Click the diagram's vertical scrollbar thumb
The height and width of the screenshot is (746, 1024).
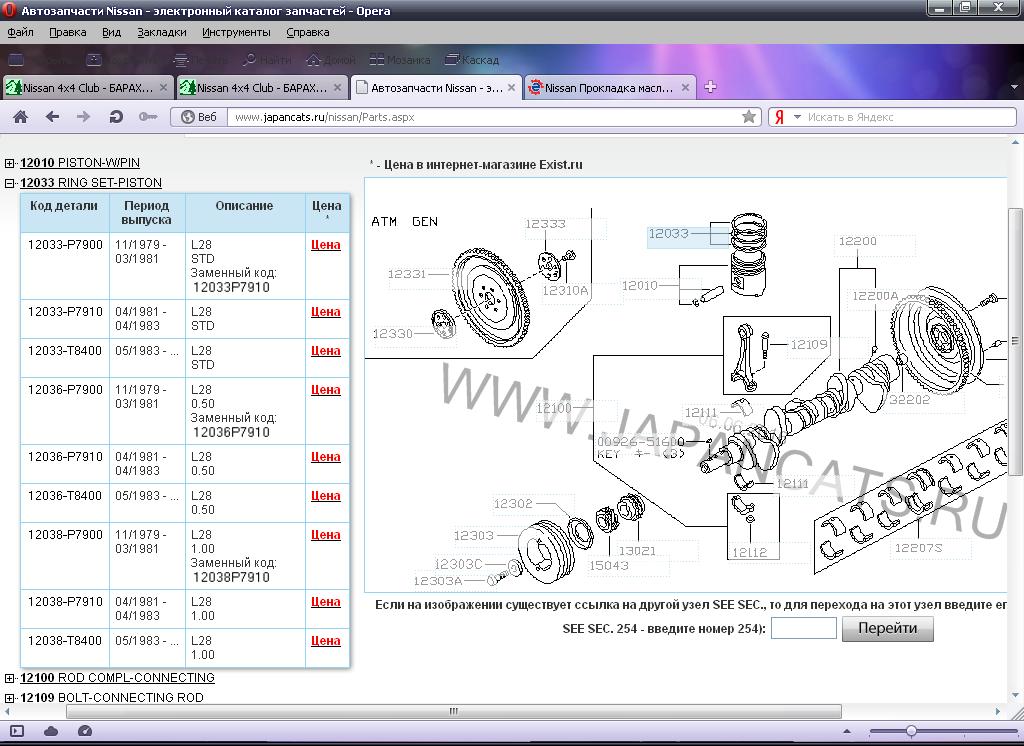pos(1016,342)
